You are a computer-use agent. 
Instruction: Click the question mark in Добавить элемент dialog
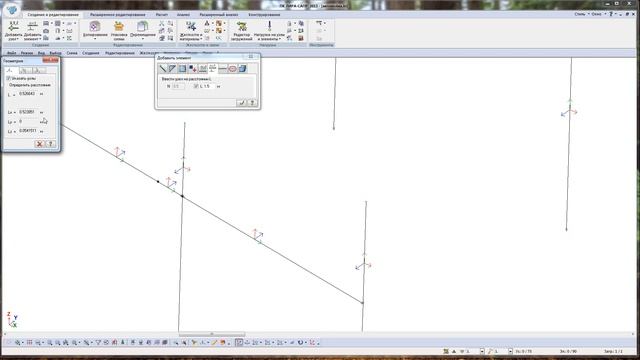tap(252, 103)
